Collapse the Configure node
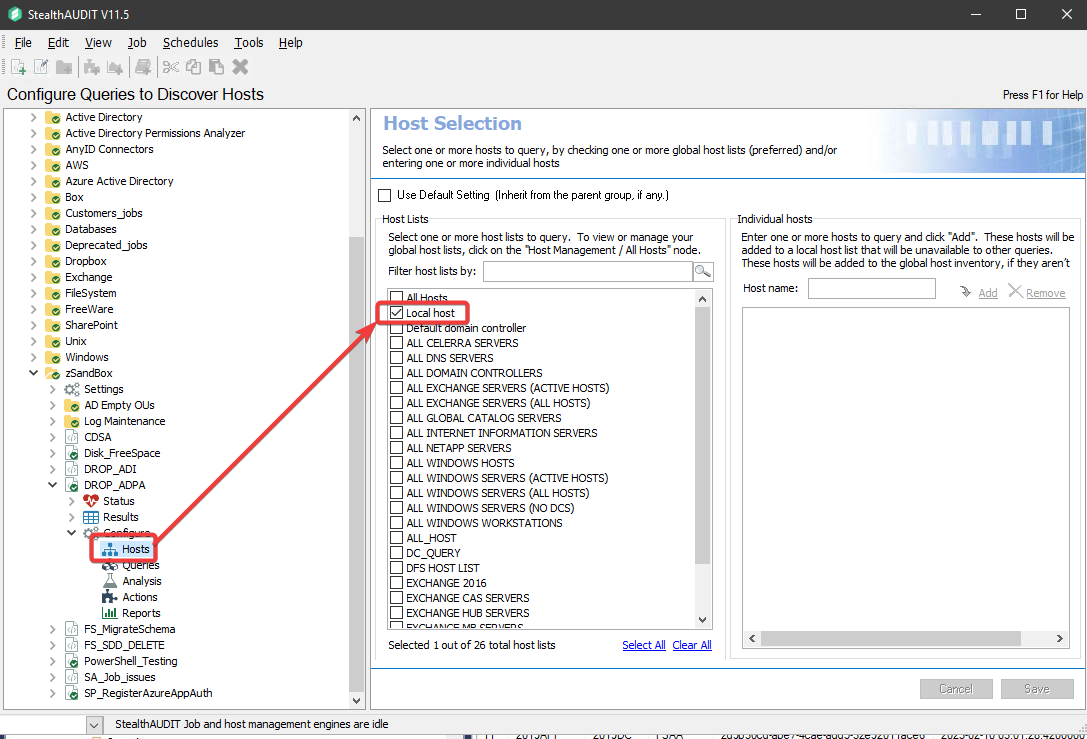1087x739 pixels. 70,532
